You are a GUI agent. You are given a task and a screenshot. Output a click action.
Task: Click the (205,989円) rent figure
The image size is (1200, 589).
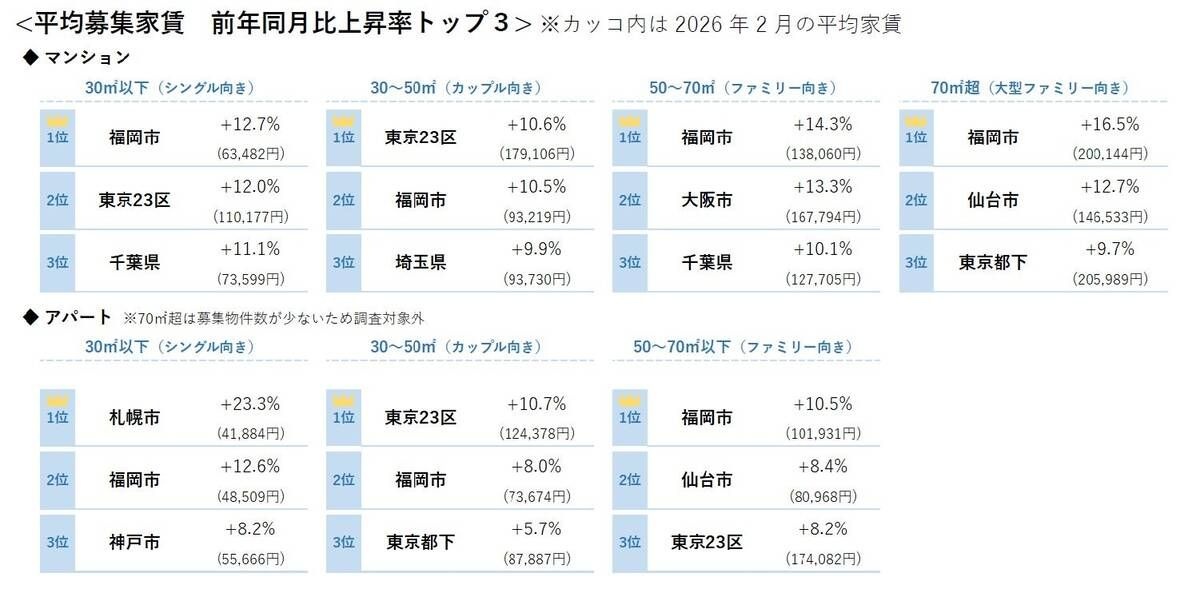(x=1110, y=279)
